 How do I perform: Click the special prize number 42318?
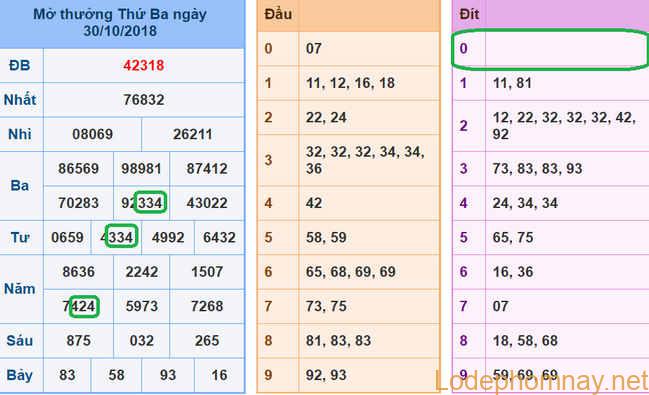pos(144,65)
